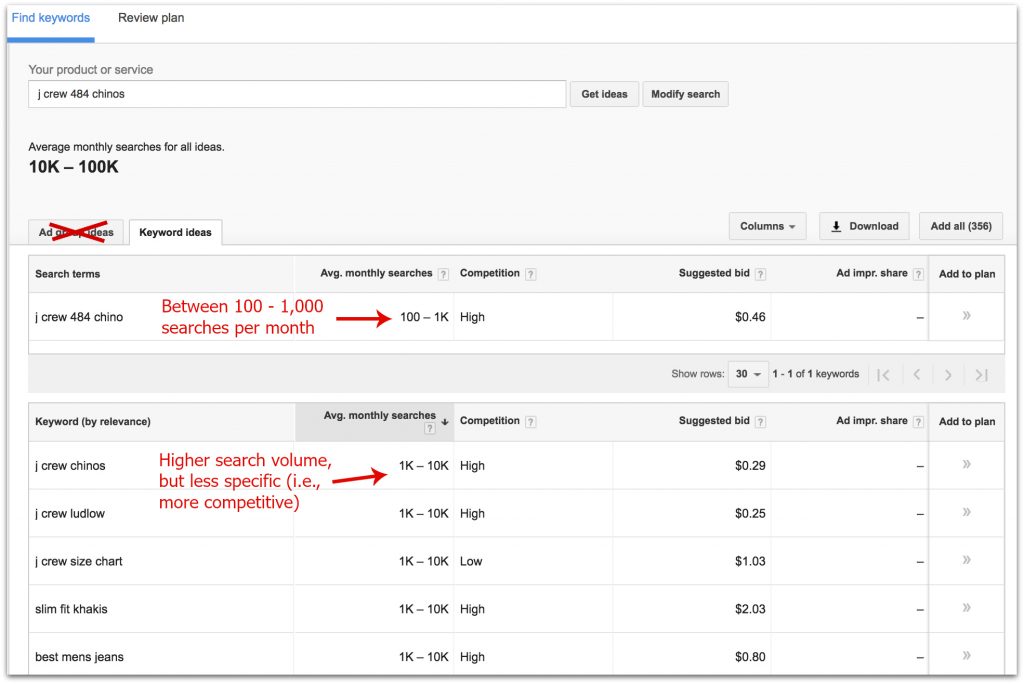
Task: Open help for keyword table Suggested bid
Action: pos(760,422)
